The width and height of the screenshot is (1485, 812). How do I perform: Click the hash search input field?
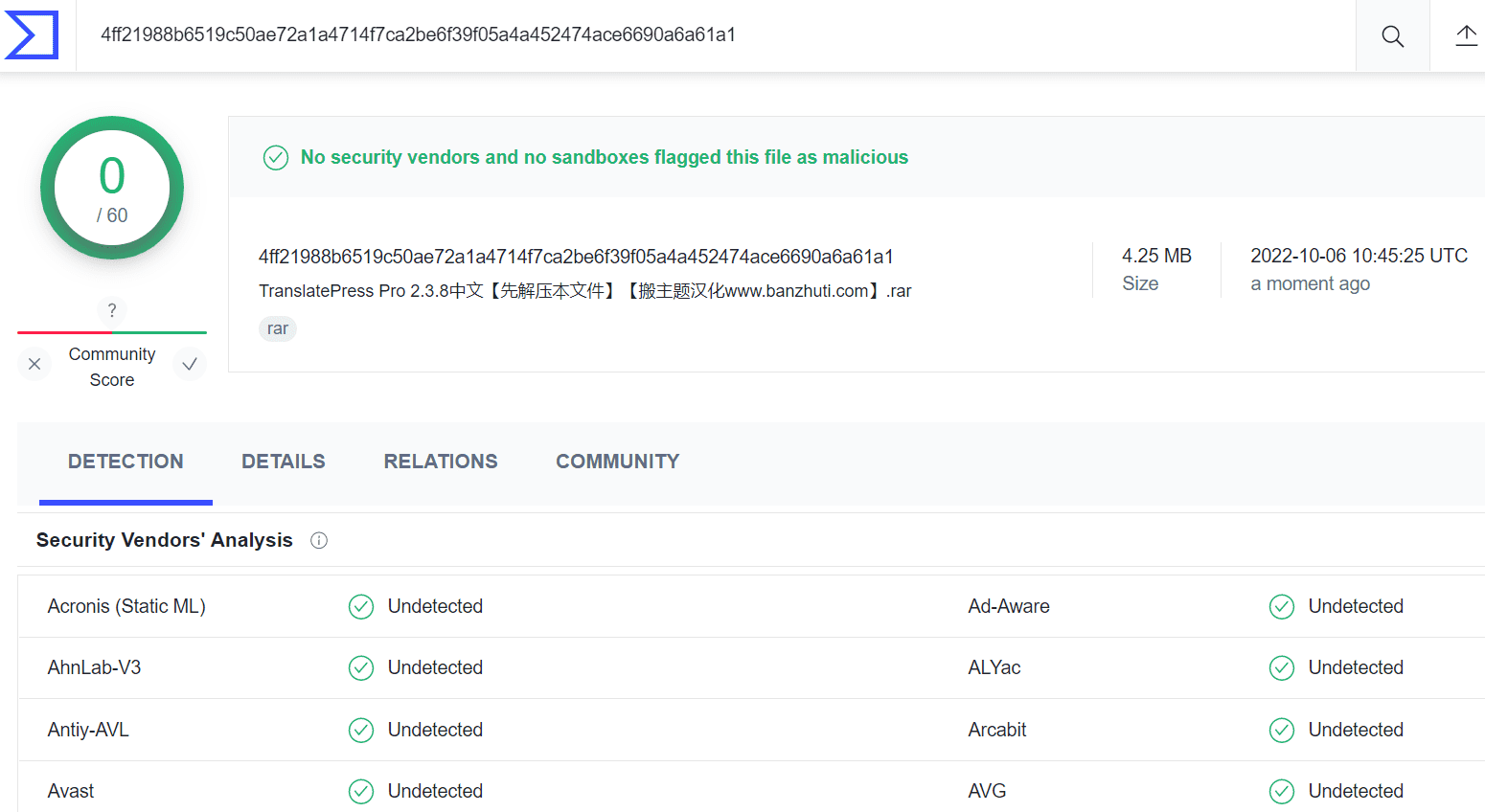(x=716, y=35)
